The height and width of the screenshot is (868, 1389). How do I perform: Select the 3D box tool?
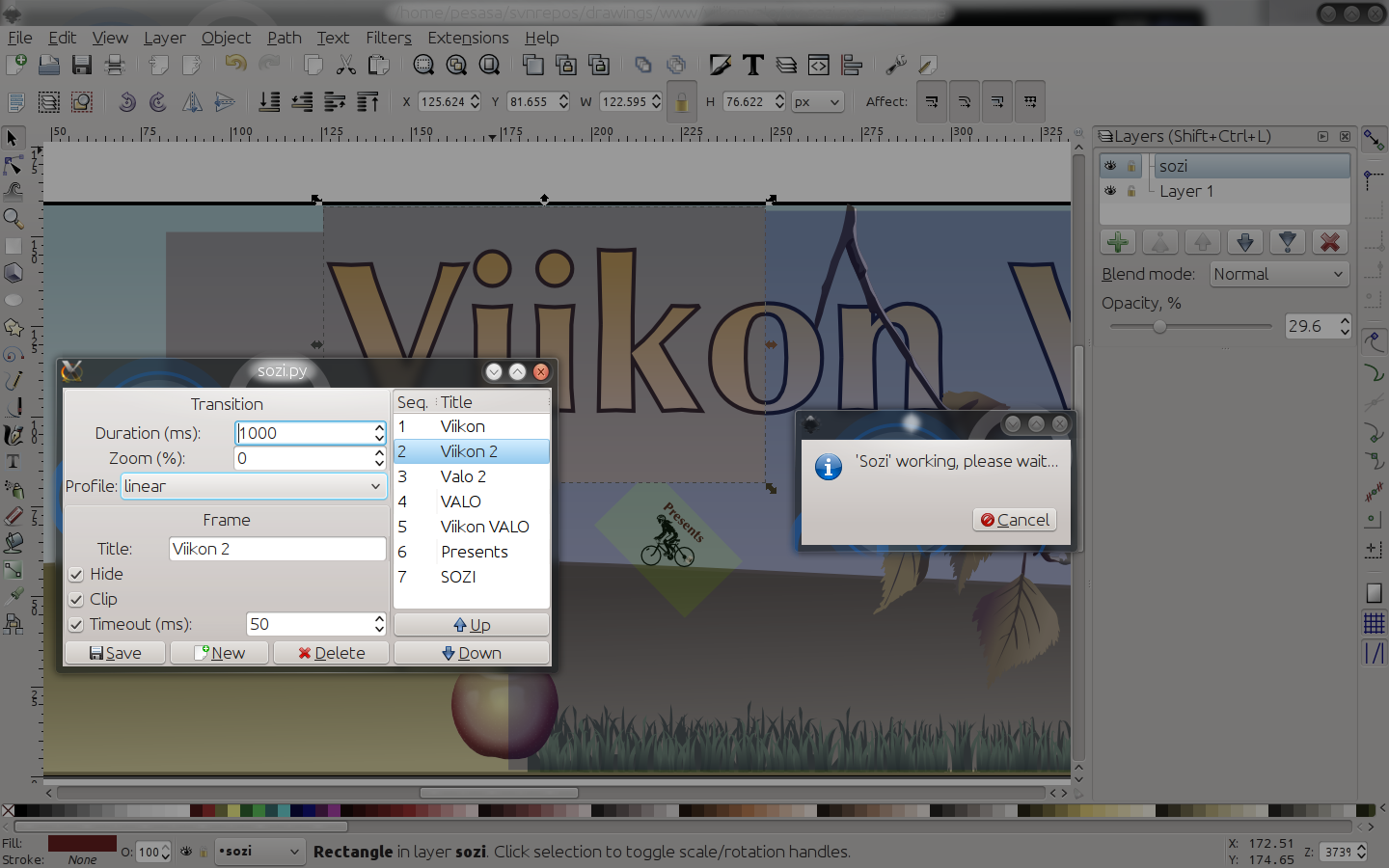click(x=13, y=273)
